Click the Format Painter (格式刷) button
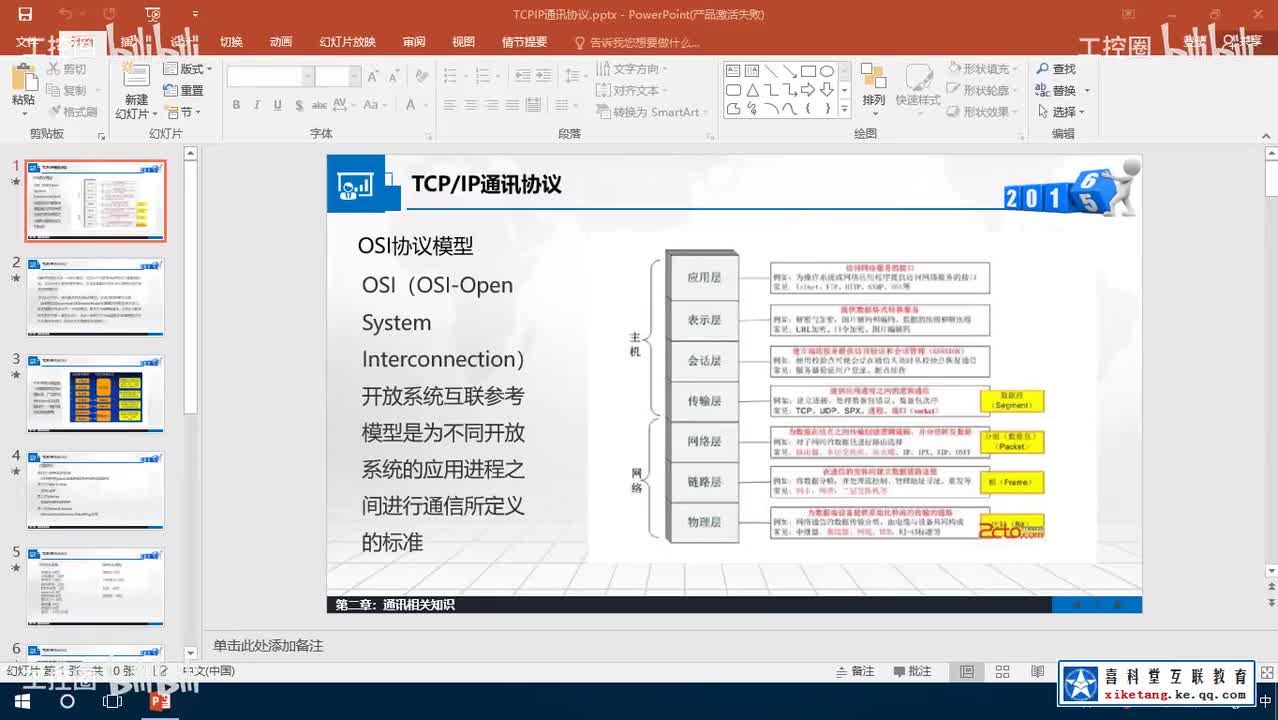 [73, 112]
